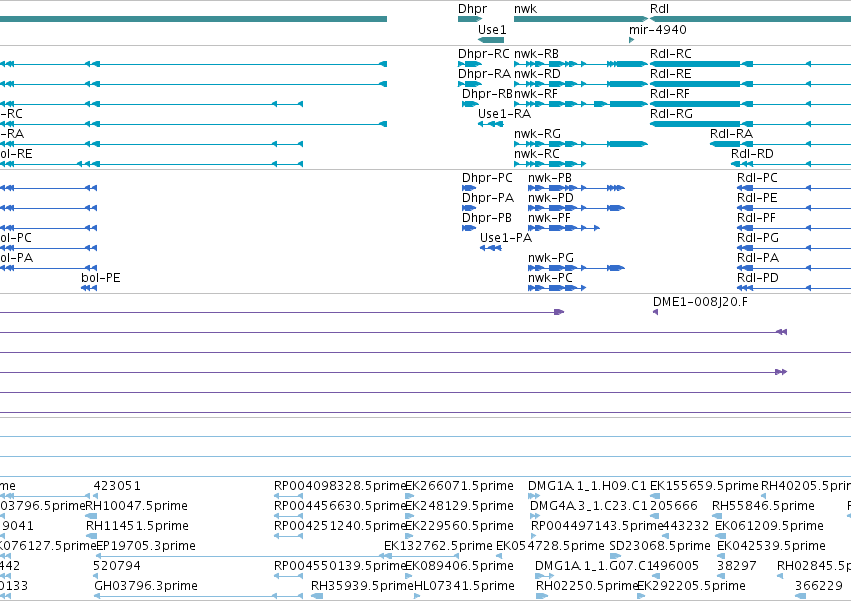Open the nwk-PB protein label

(x=550, y=178)
